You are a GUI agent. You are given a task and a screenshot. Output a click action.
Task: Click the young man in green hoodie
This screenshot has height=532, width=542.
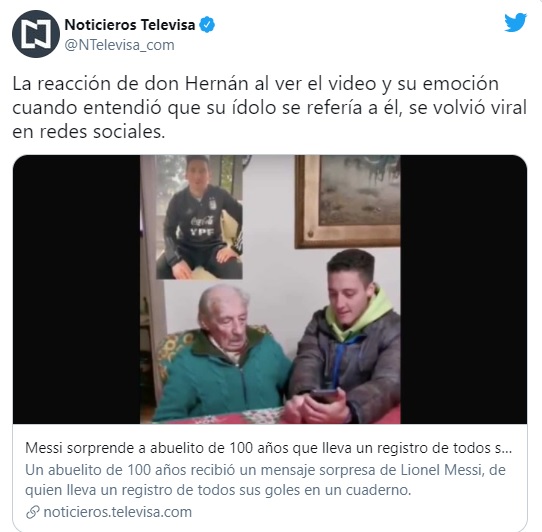(347, 336)
